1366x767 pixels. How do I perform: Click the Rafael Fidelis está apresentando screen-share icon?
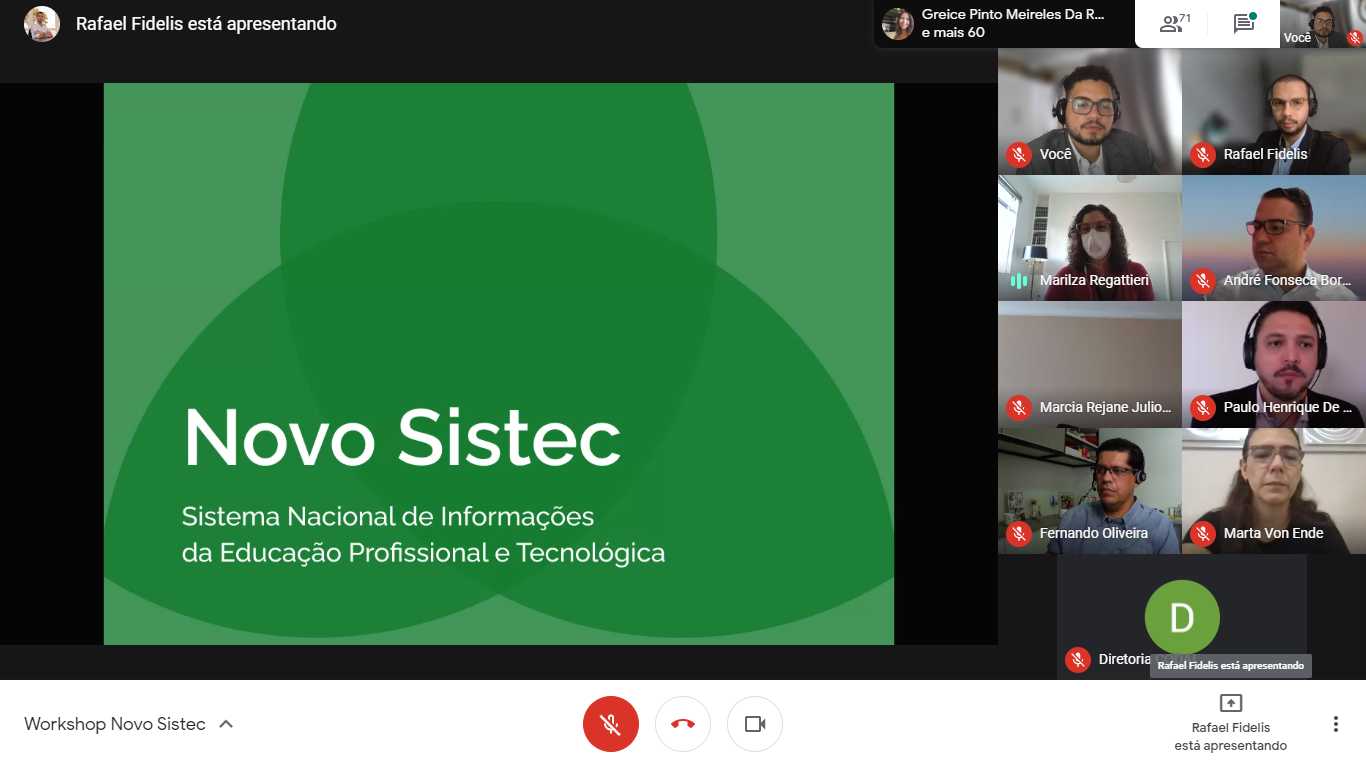(1231, 703)
